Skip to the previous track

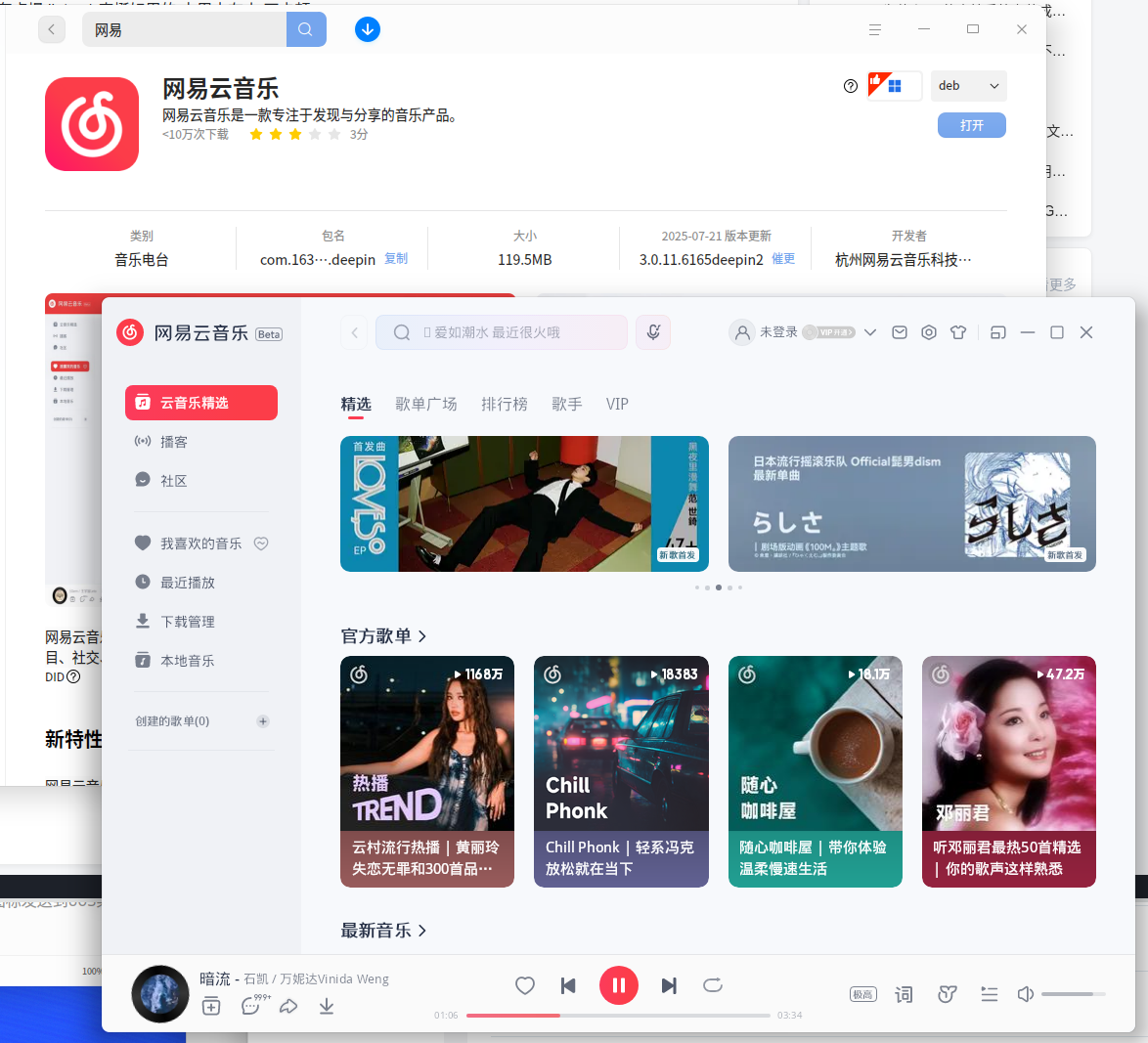coord(568,986)
